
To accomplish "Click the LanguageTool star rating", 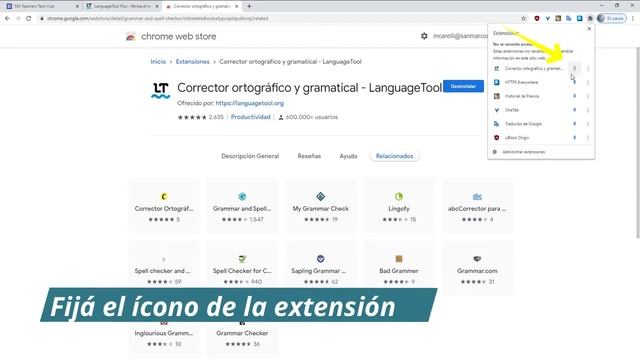I will click(192, 117).
